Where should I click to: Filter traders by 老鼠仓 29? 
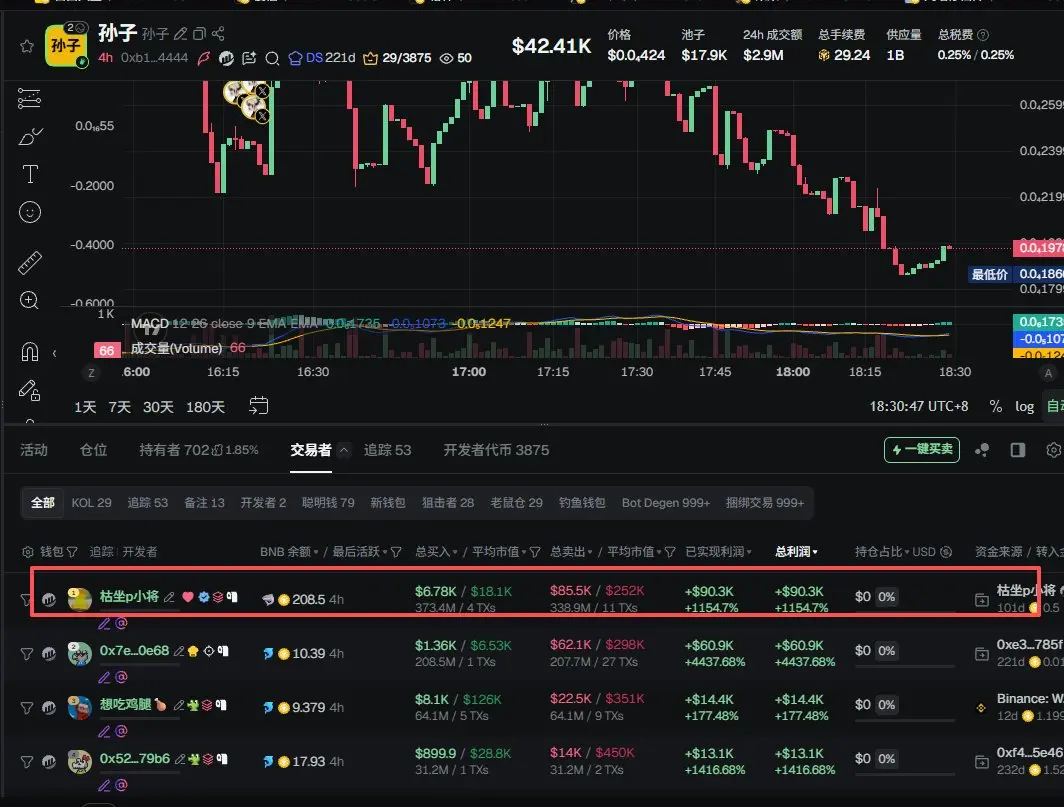pos(516,503)
